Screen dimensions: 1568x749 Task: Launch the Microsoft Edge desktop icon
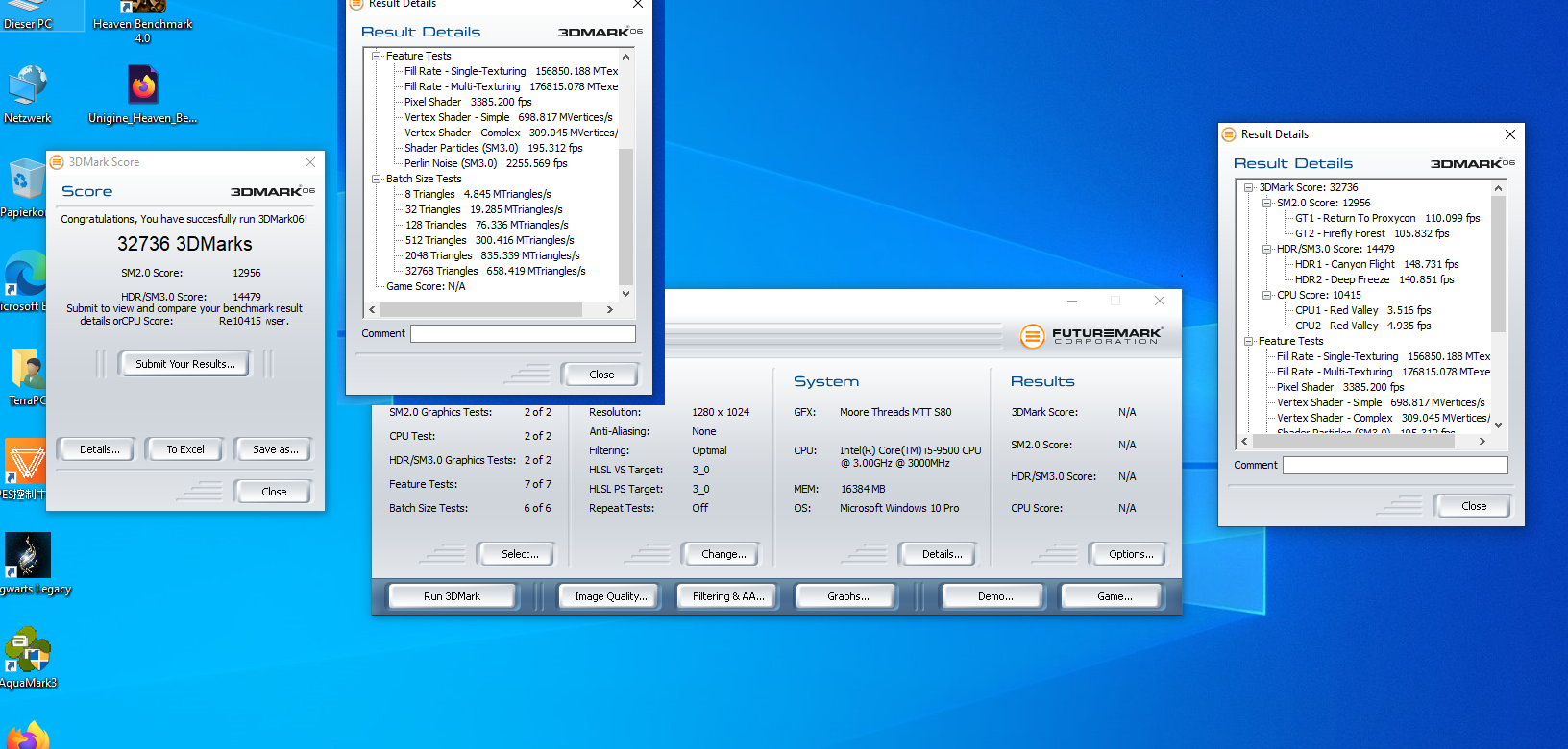(x=23, y=282)
